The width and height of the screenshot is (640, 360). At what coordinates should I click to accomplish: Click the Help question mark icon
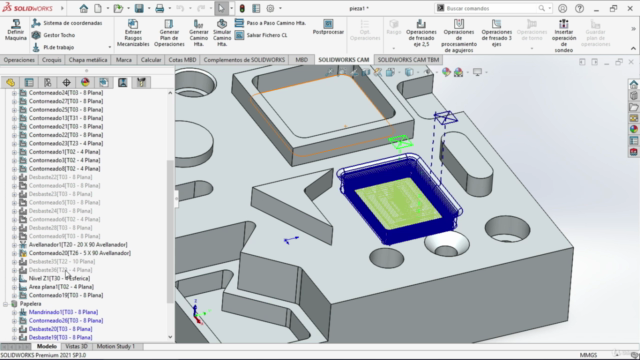pyautogui.click(x=579, y=8)
